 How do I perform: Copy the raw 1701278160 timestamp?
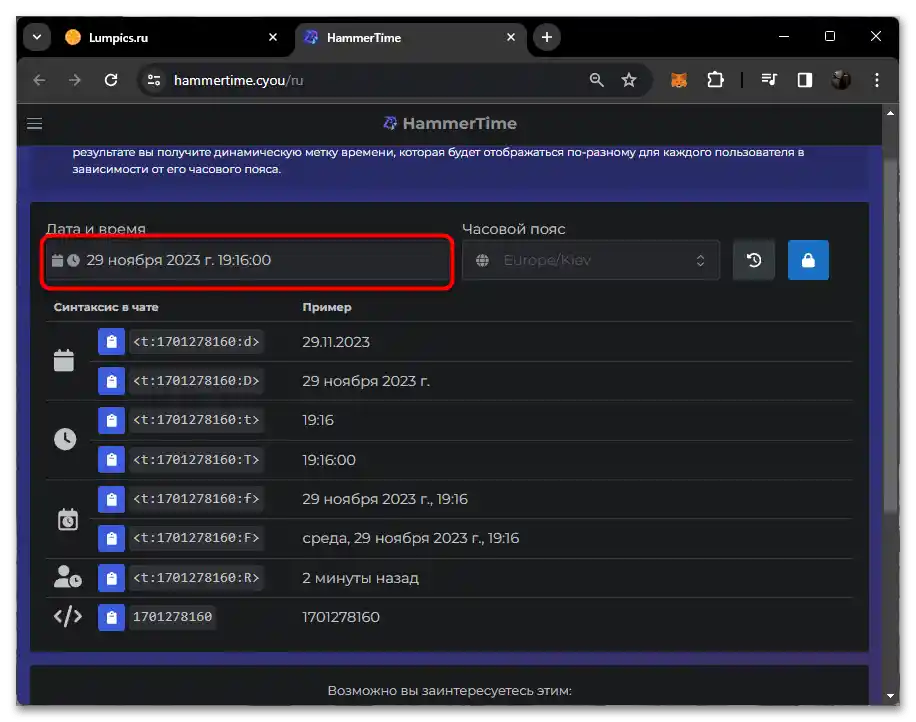(x=111, y=617)
